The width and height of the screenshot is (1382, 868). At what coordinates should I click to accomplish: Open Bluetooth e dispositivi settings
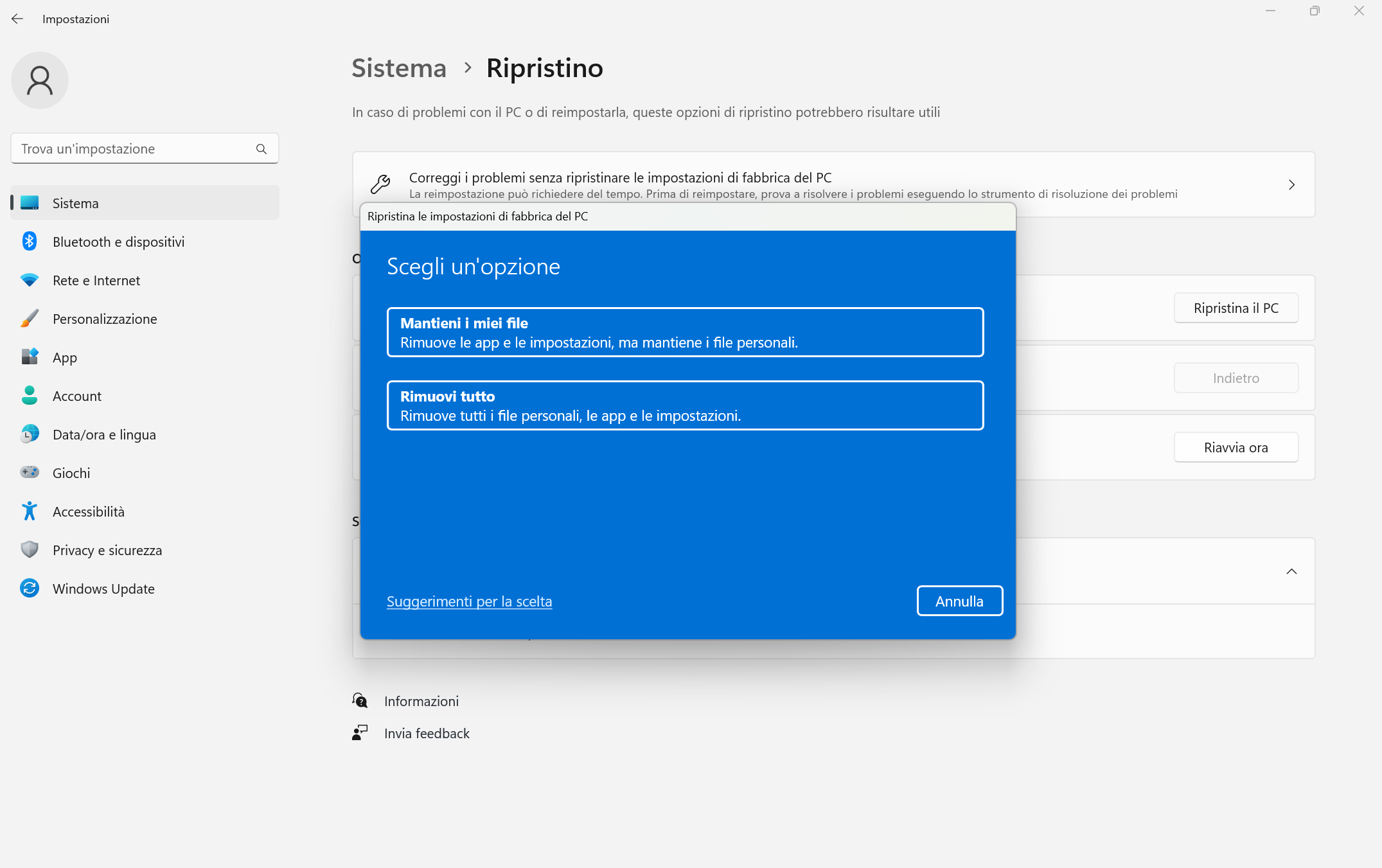tap(118, 242)
